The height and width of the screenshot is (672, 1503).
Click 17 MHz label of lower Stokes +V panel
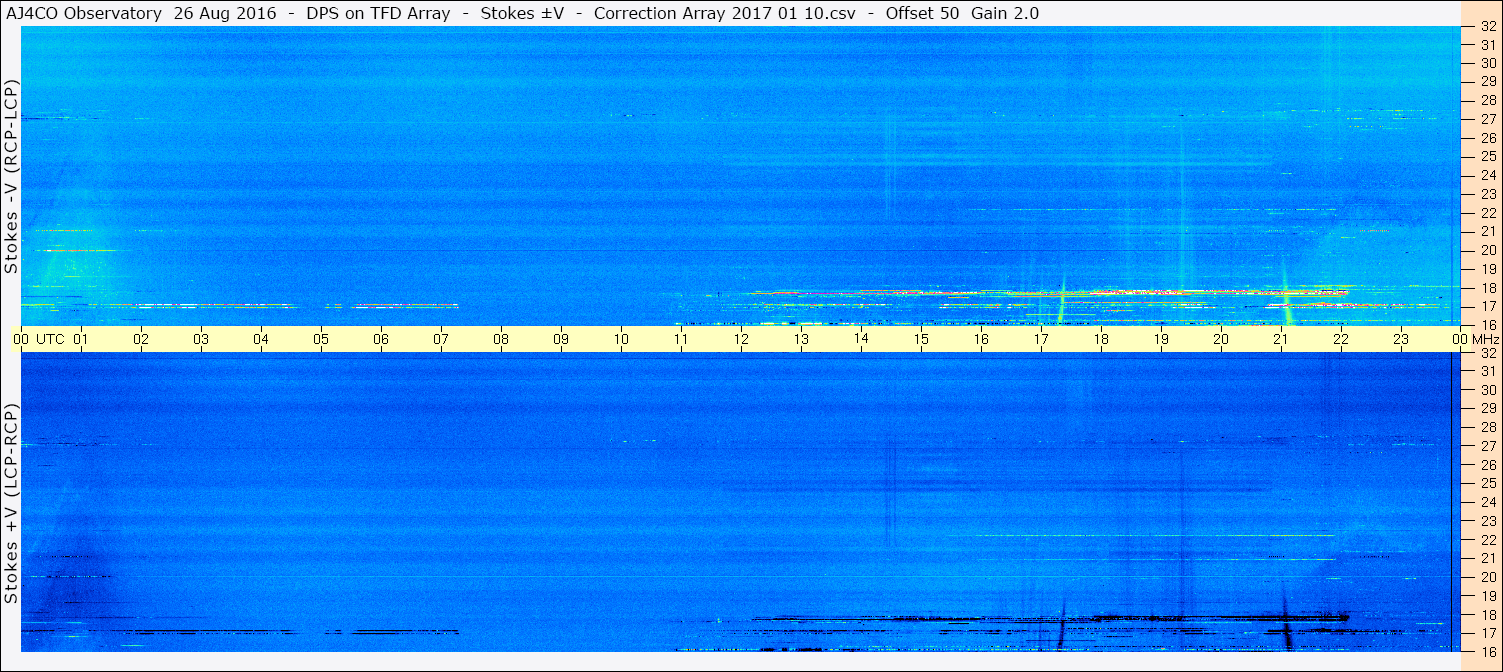coord(1488,633)
